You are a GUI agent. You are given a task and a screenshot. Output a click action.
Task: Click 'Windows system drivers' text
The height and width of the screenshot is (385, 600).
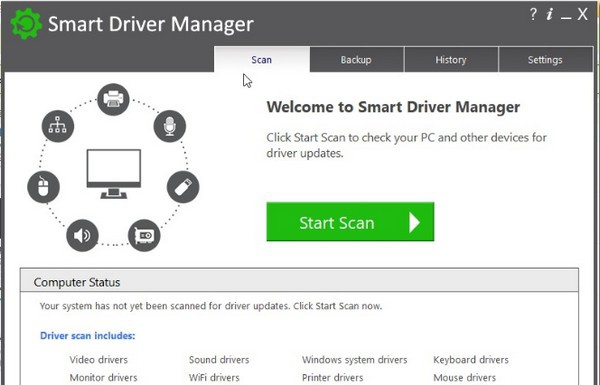point(354,360)
